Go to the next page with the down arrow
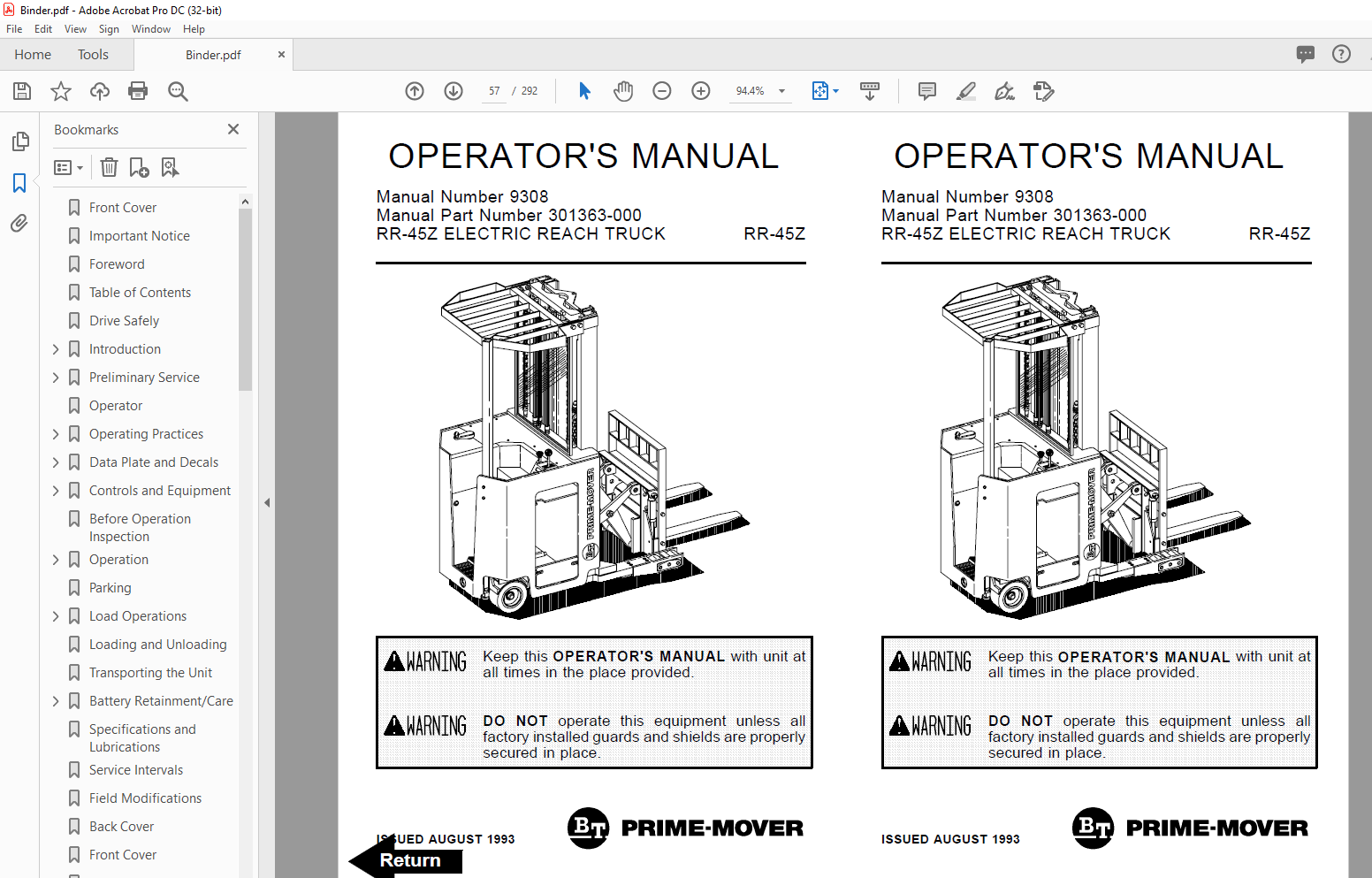1372x878 pixels. [454, 91]
